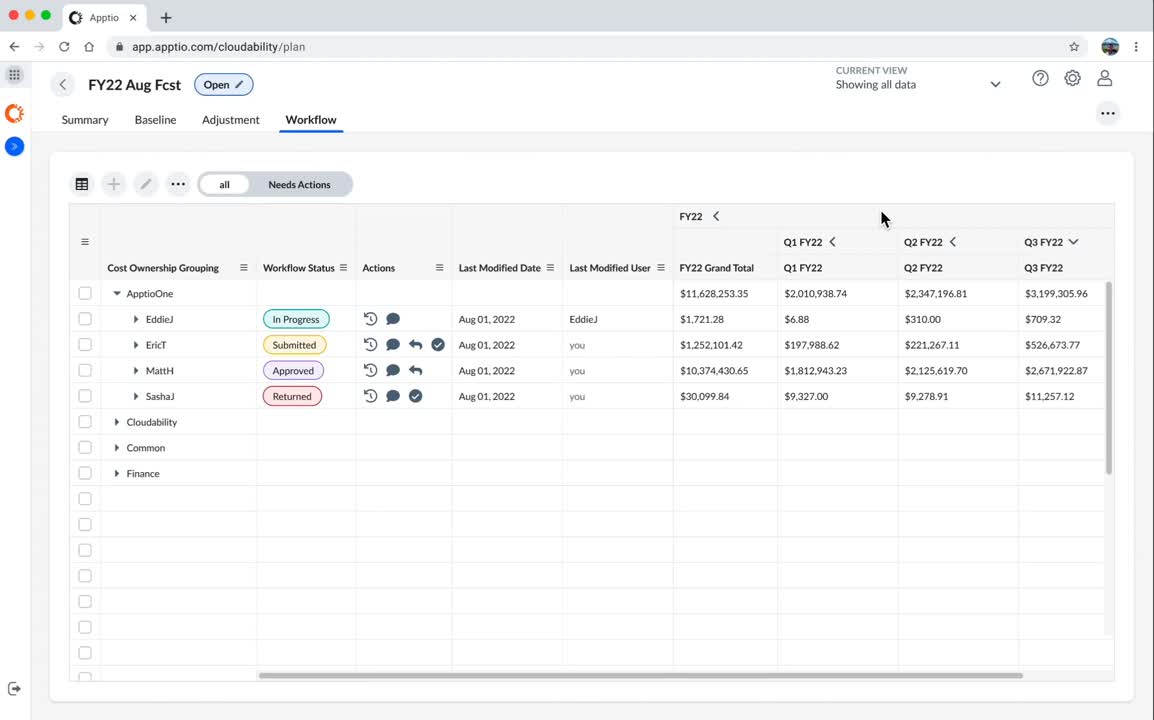Tick the Common row checkbox
This screenshot has width=1154, height=720.
(85, 448)
